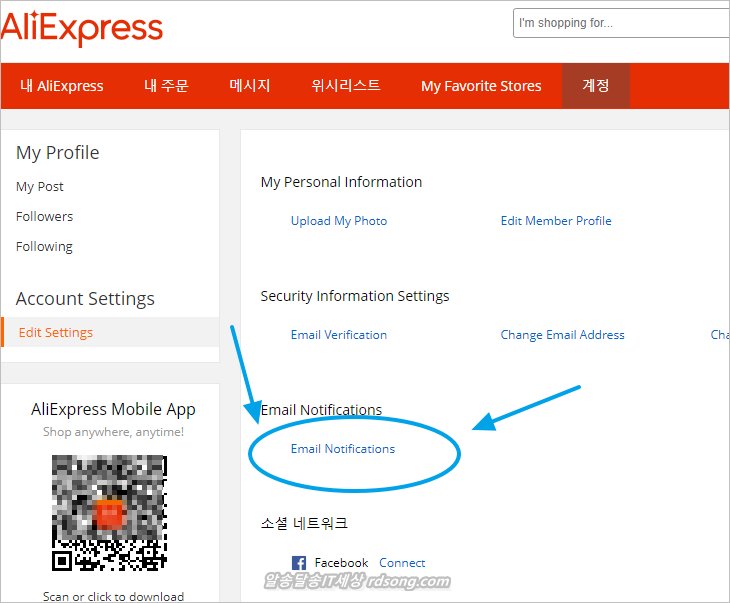Click Connect next to Facebook
730x603 pixels.
point(402,562)
